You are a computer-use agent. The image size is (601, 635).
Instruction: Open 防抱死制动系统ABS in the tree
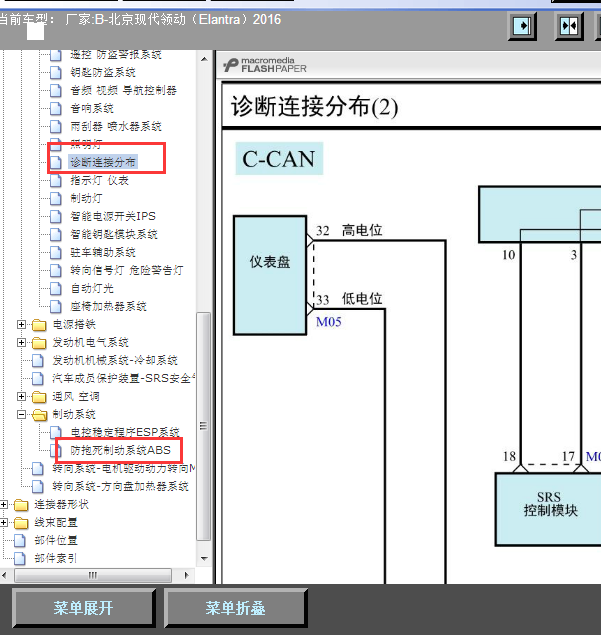click(x=121, y=450)
